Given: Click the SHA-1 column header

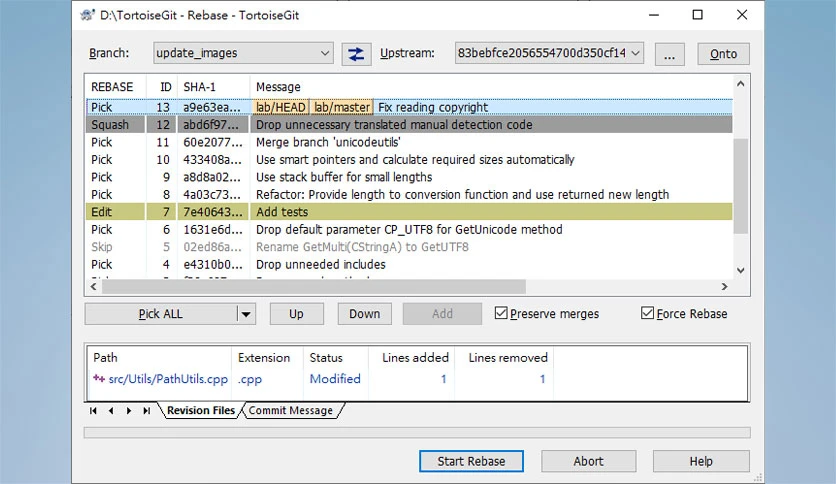Looking at the screenshot, I should (214, 86).
